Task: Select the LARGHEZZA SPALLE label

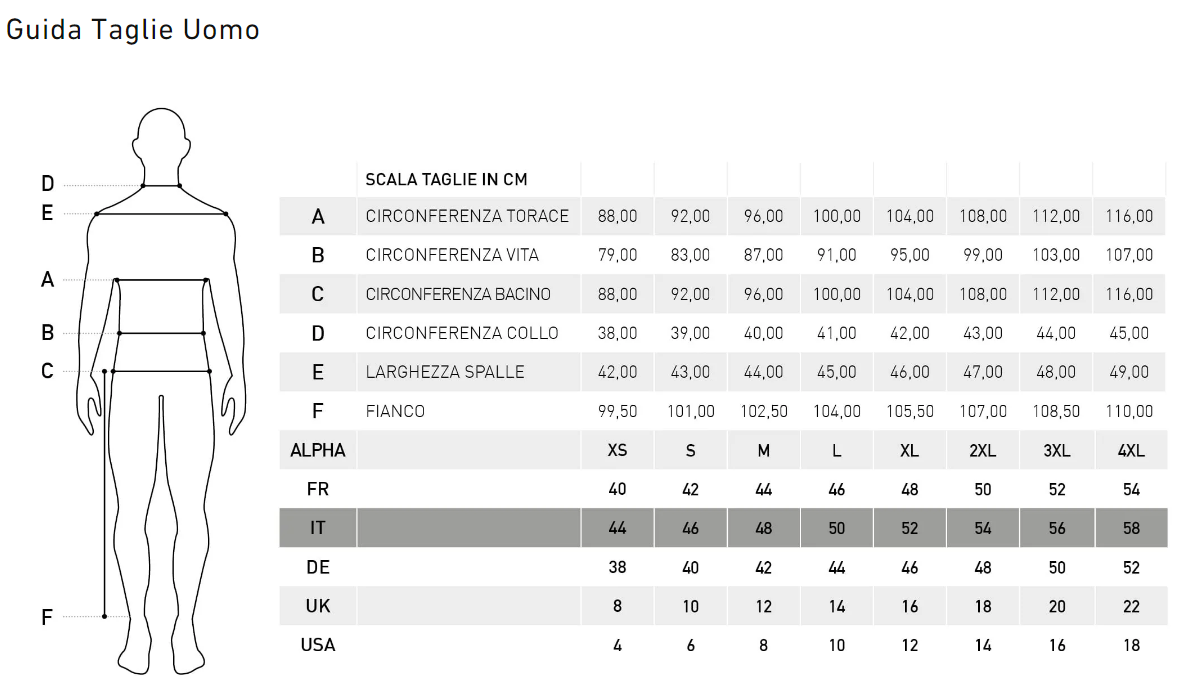Action: pos(444,372)
